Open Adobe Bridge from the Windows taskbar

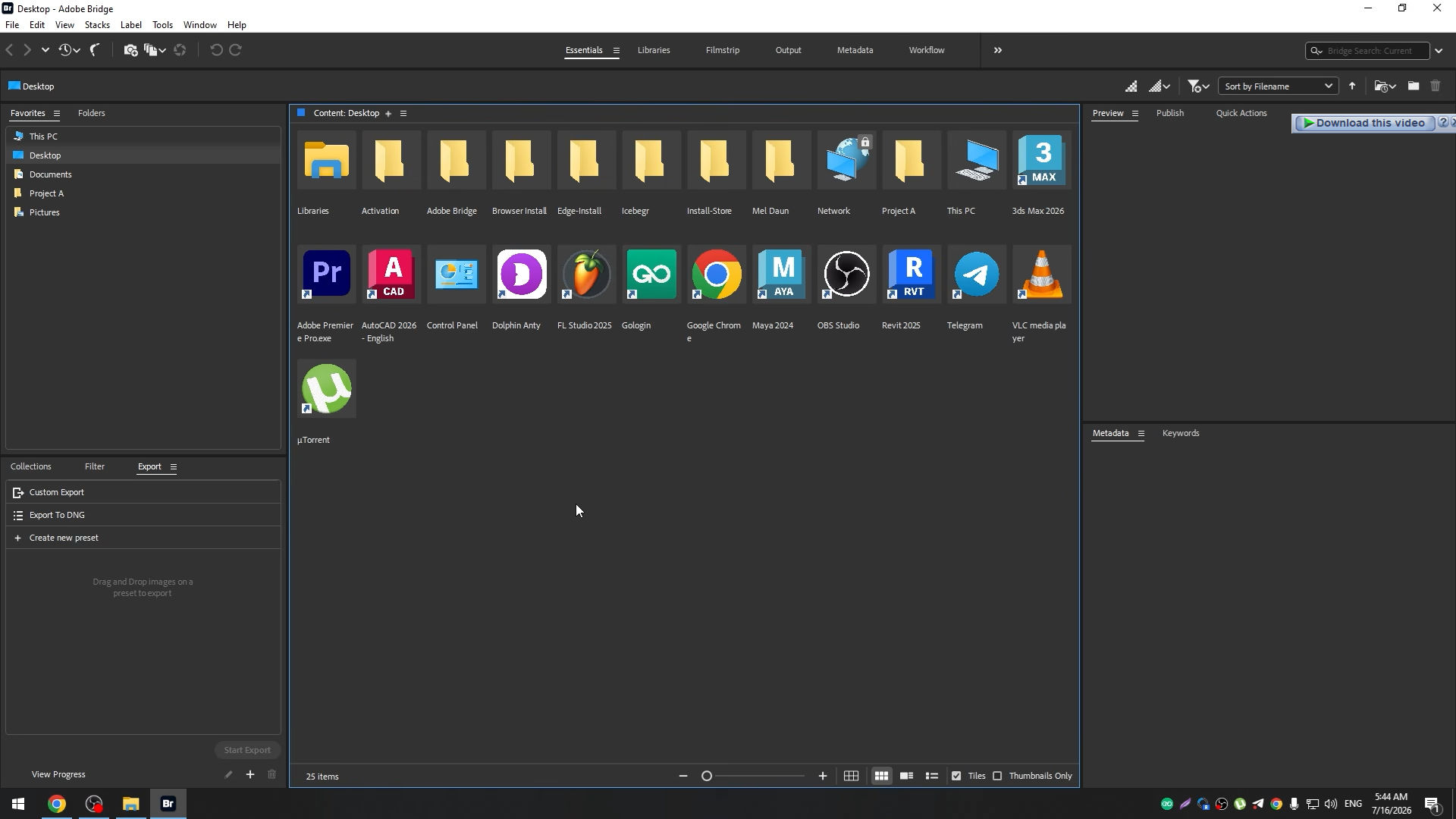[168, 804]
